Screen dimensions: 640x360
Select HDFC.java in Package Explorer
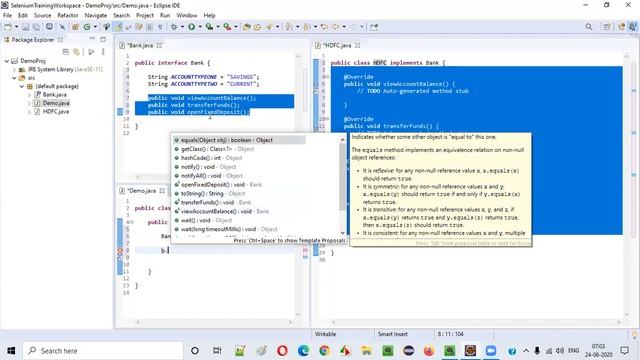coord(56,111)
